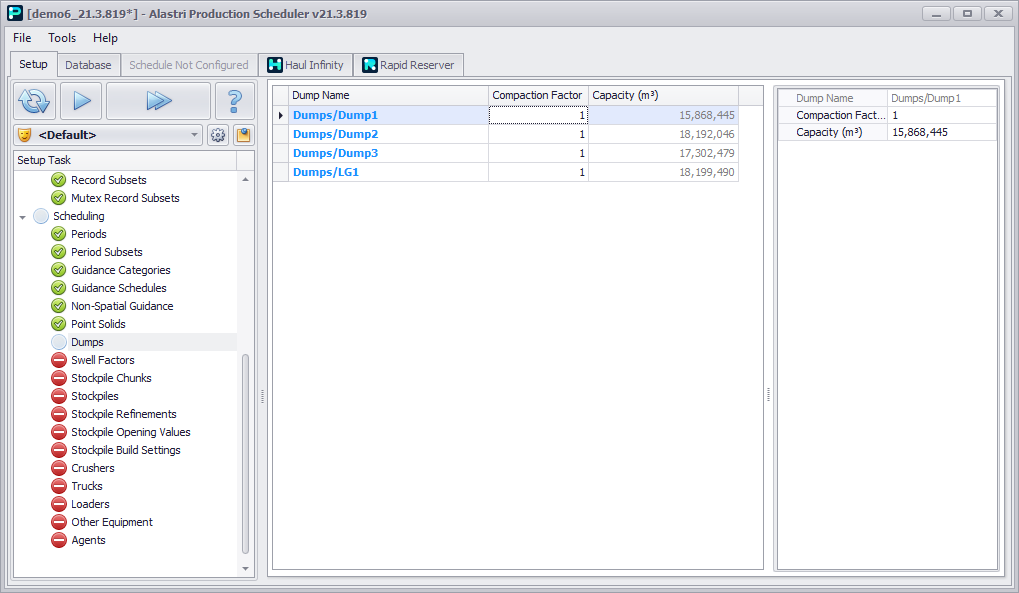Click the setup task list scroll-down arrow

click(246, 568)
